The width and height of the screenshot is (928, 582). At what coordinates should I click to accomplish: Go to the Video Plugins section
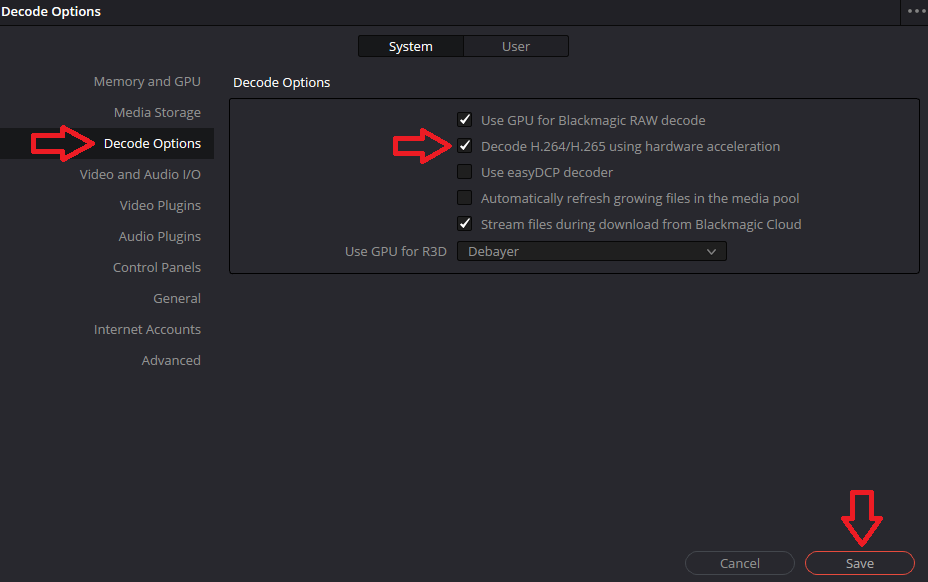pyautogui.click(x=160, y=205)
